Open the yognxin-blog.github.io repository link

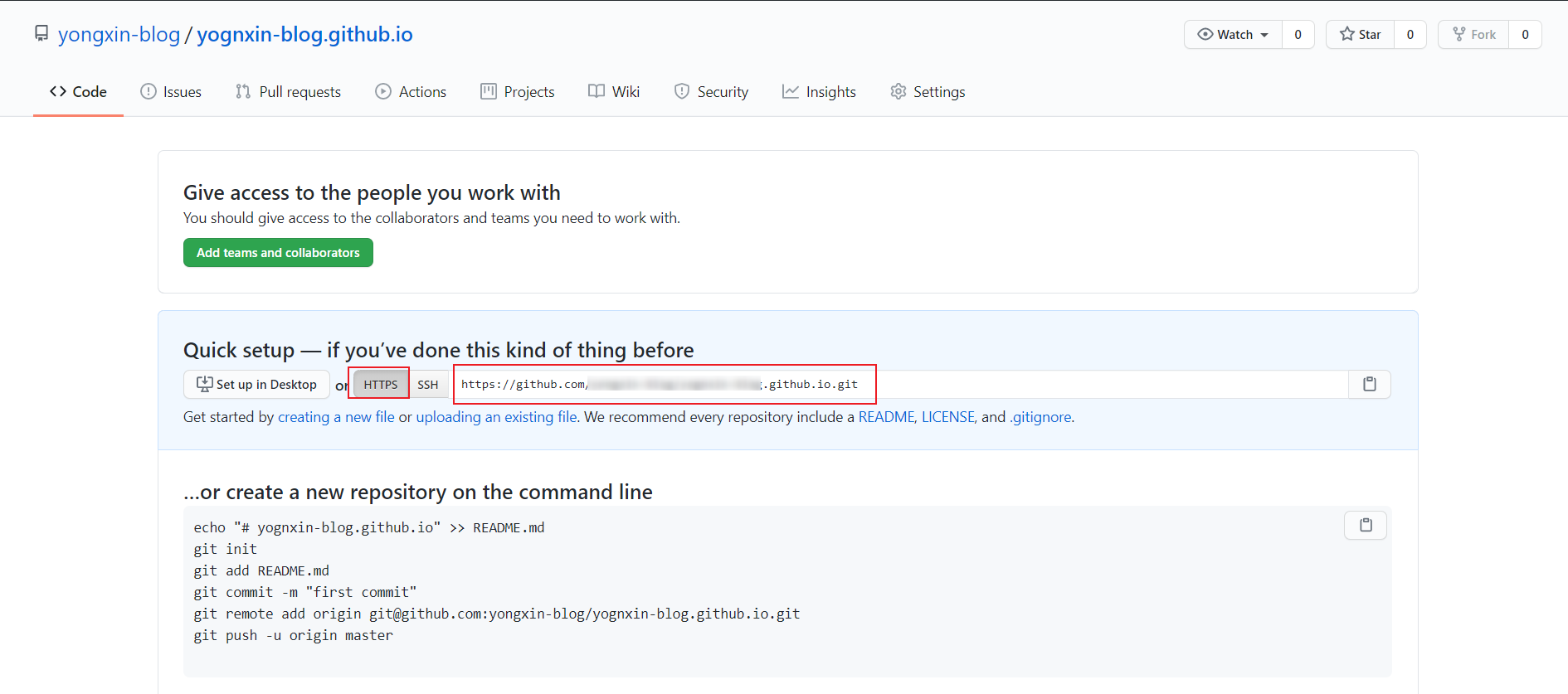click(304, 34)
